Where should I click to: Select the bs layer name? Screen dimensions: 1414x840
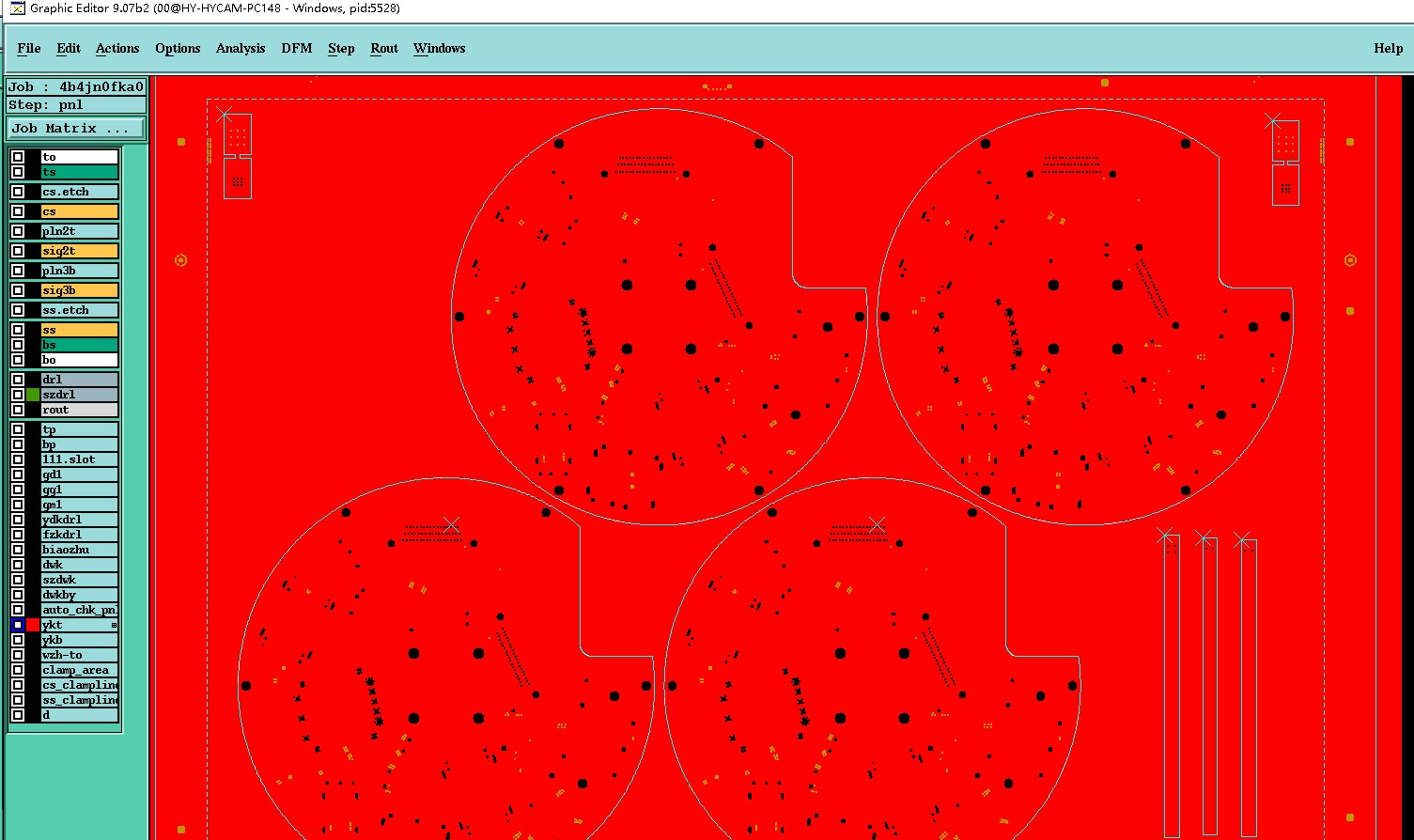click(80, 345)
